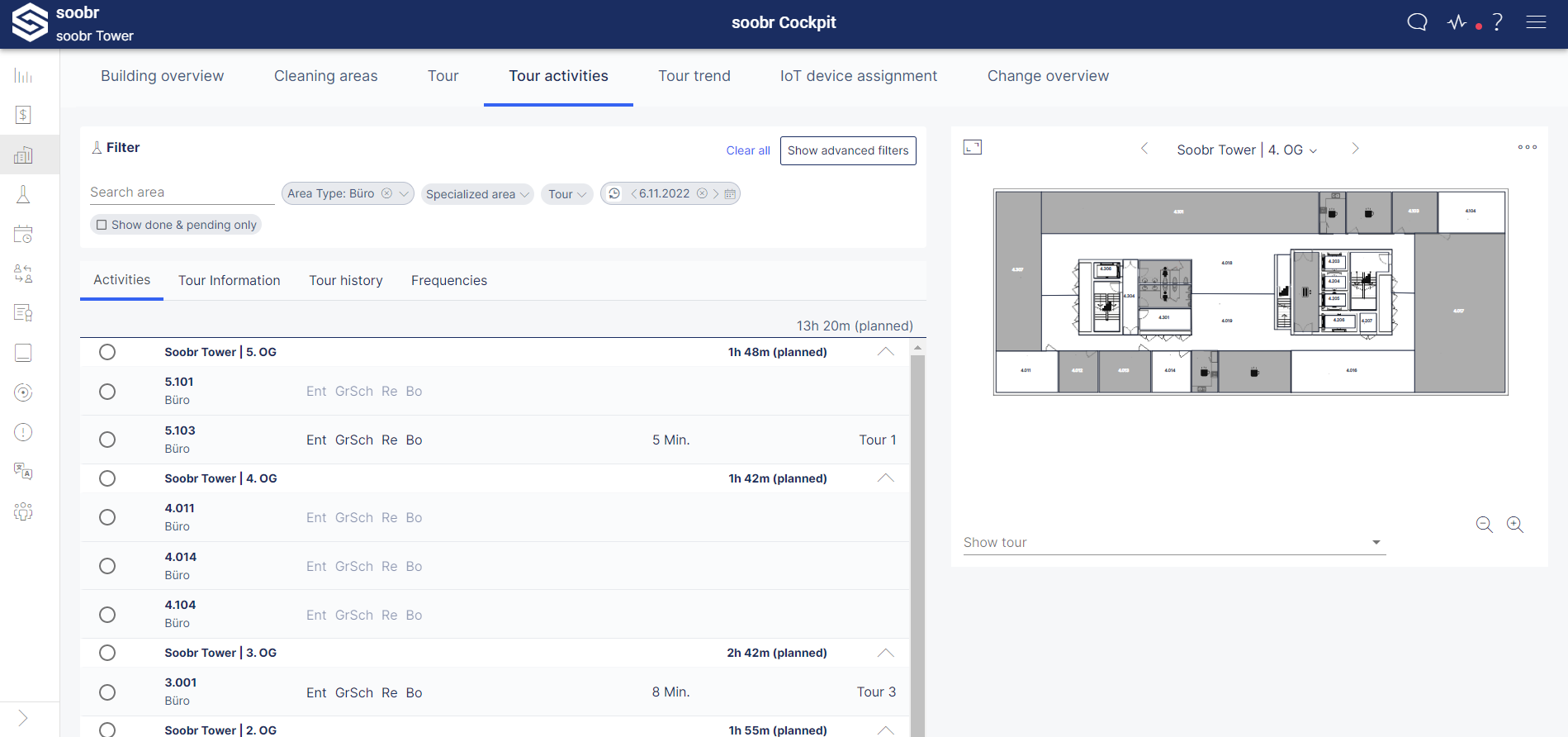
Task: Open the tablet sidebar icon
Action: point(23,353)
